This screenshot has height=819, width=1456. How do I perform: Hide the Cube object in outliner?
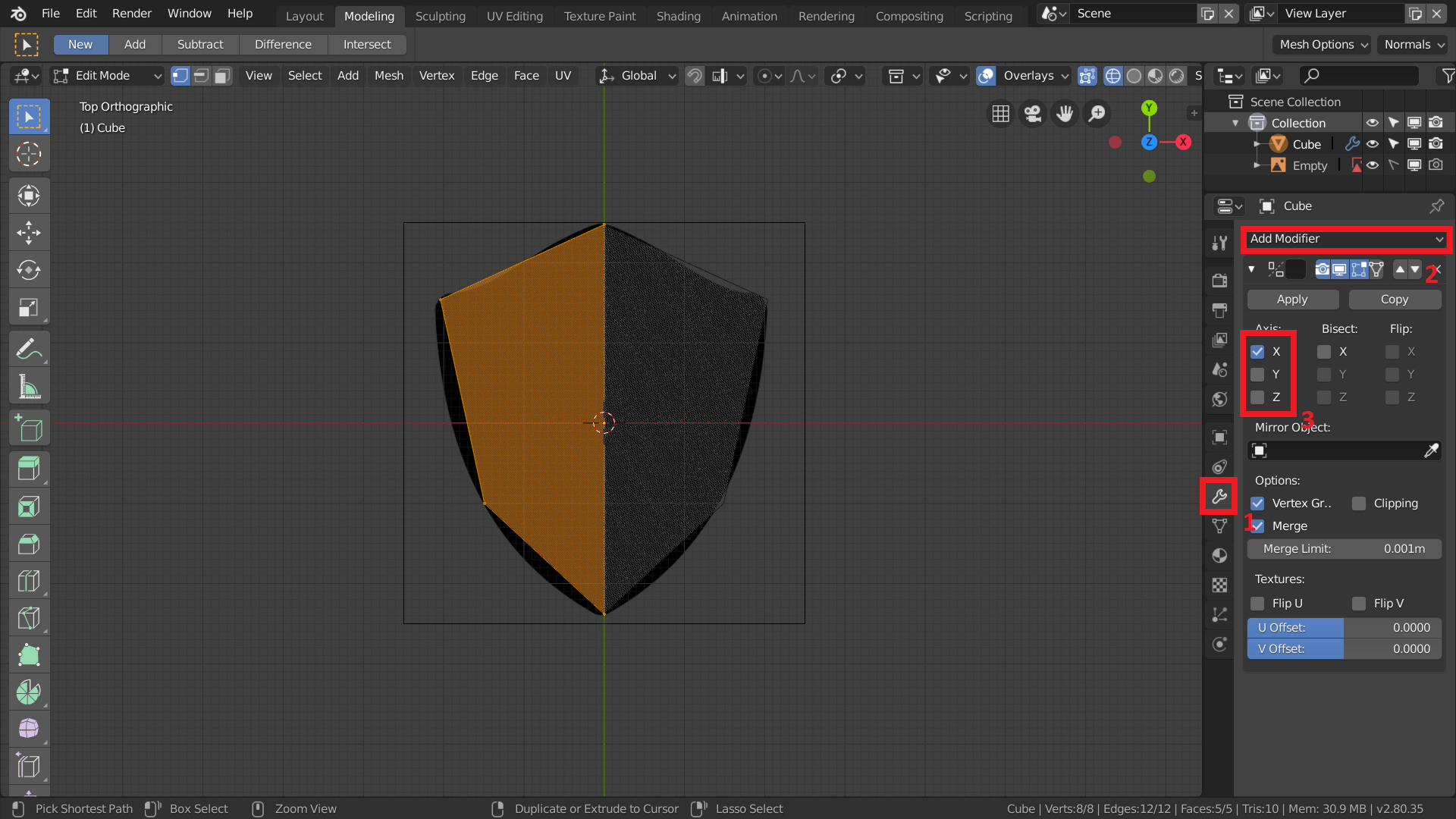pos(1373,144)
